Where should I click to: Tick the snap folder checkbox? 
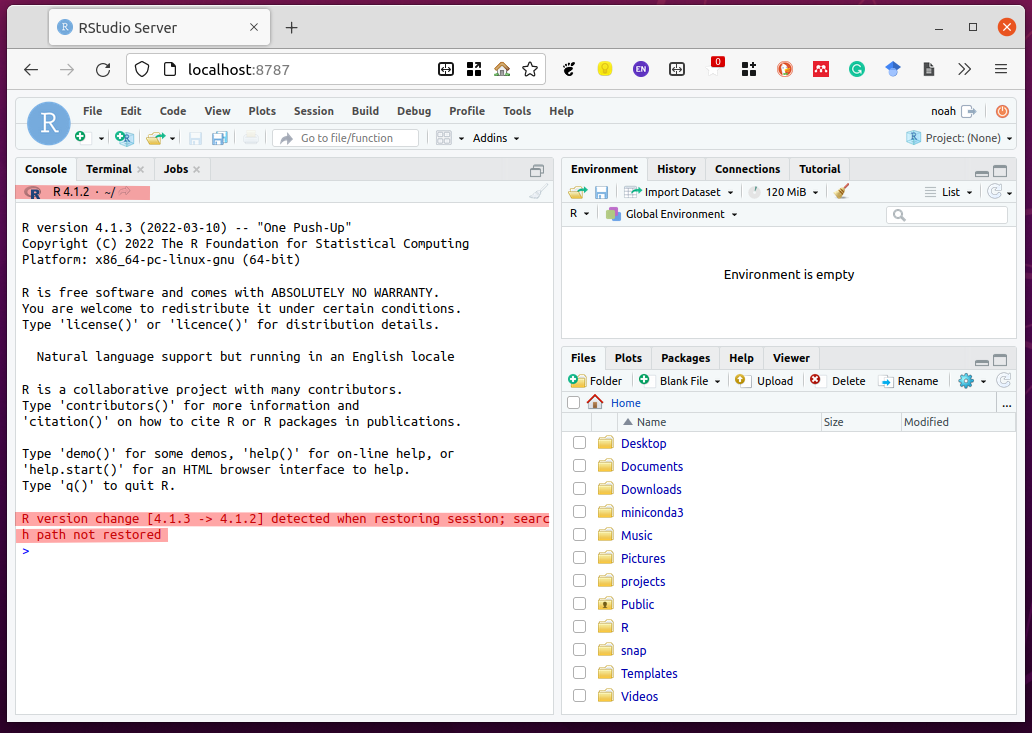point(579,650)
